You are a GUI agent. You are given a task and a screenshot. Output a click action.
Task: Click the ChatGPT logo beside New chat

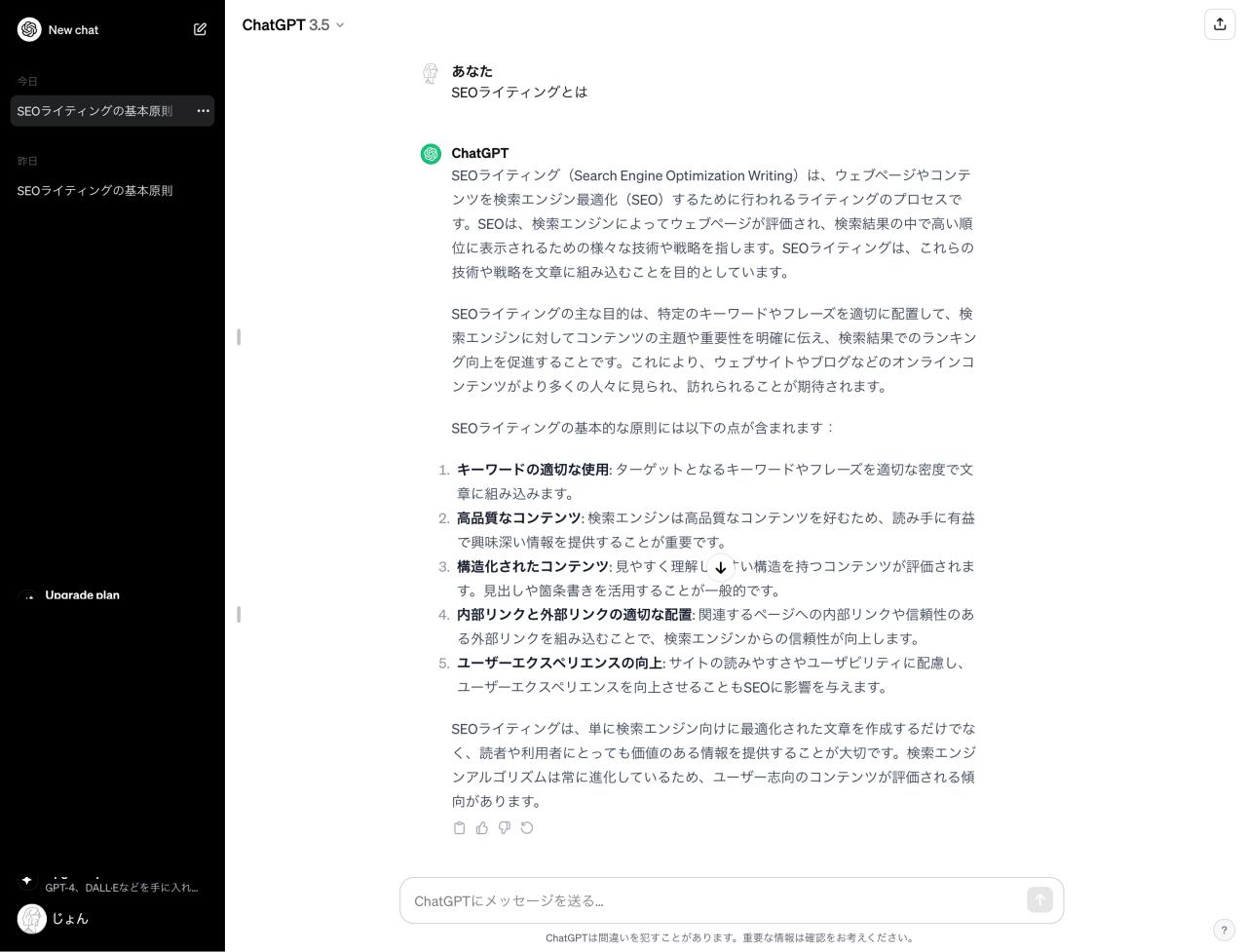pos(29,29)
